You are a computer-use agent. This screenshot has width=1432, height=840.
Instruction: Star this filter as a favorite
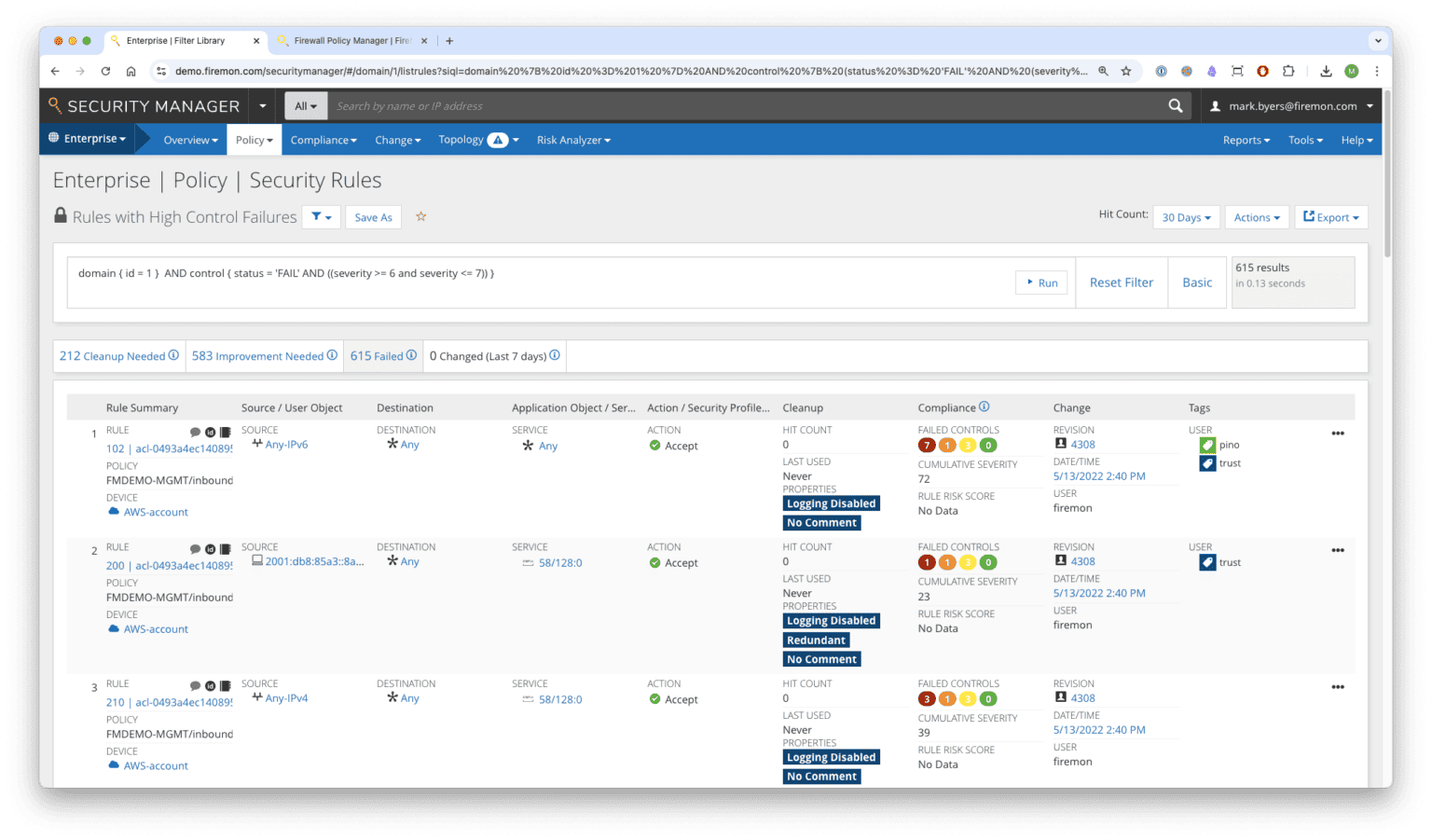(420, 216)
